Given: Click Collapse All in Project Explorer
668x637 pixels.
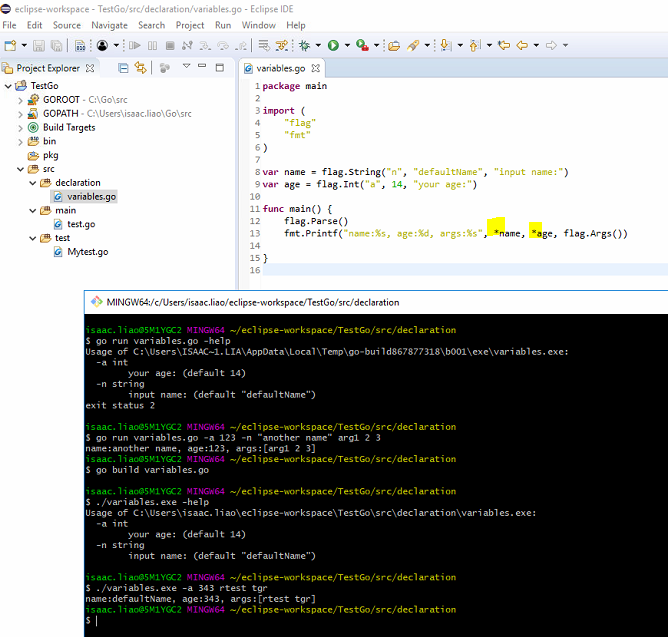Looking at the screenshot, I should pos(123,68).
